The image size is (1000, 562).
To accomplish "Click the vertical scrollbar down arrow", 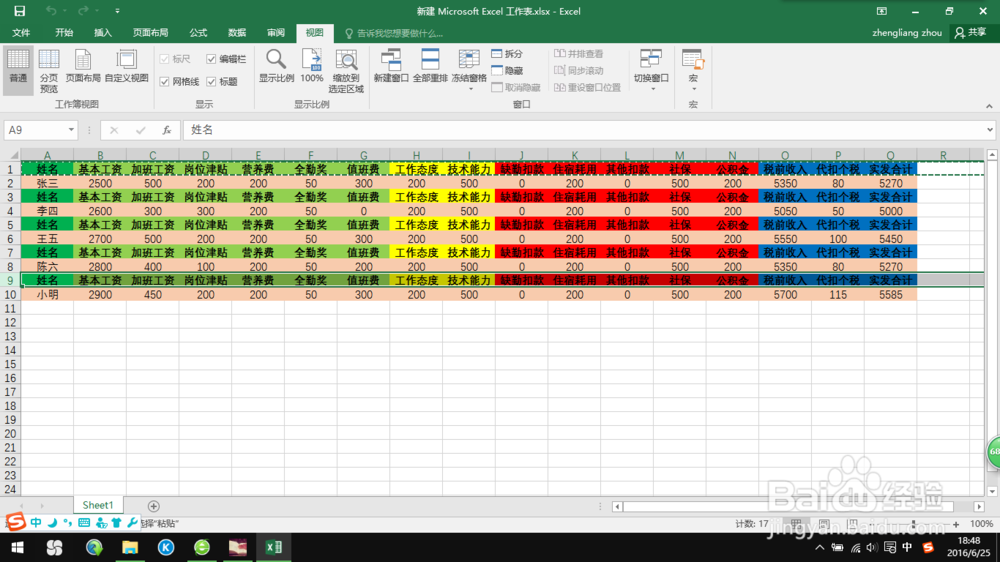I will (992, 491).
